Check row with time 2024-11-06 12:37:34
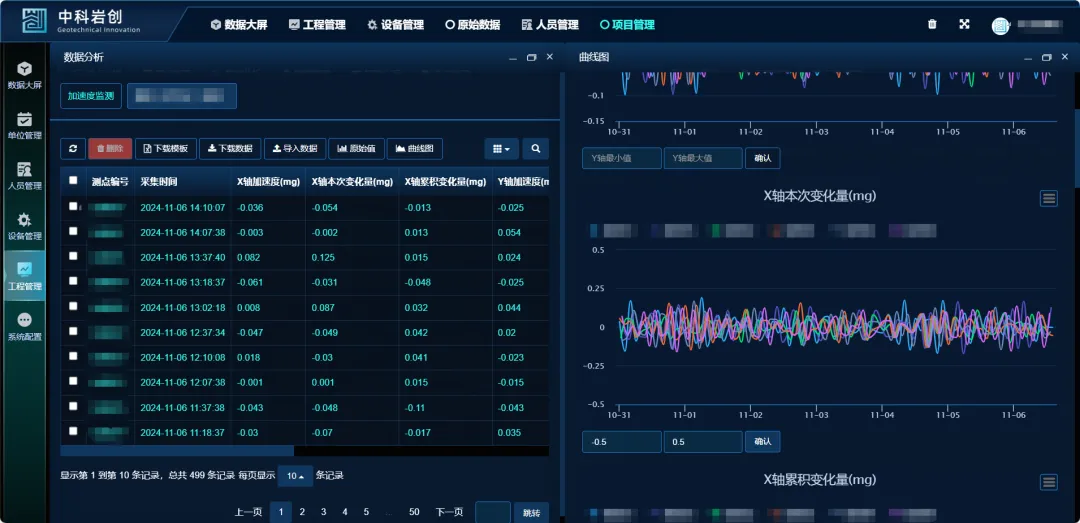 (73, 331)
